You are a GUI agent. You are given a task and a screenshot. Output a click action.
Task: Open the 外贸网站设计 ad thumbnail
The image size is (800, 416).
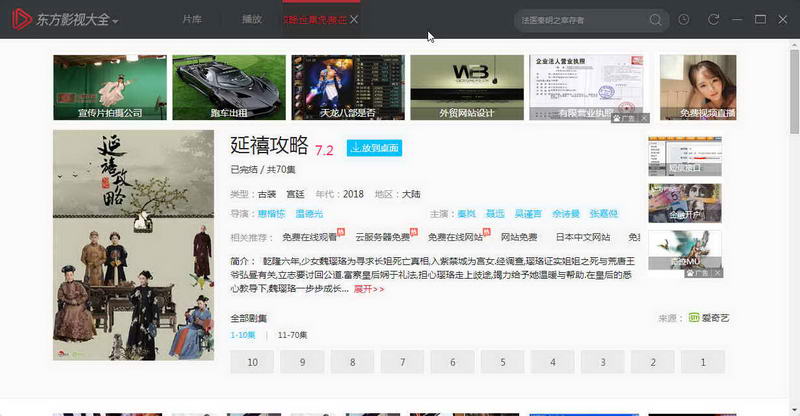(467, 87)
